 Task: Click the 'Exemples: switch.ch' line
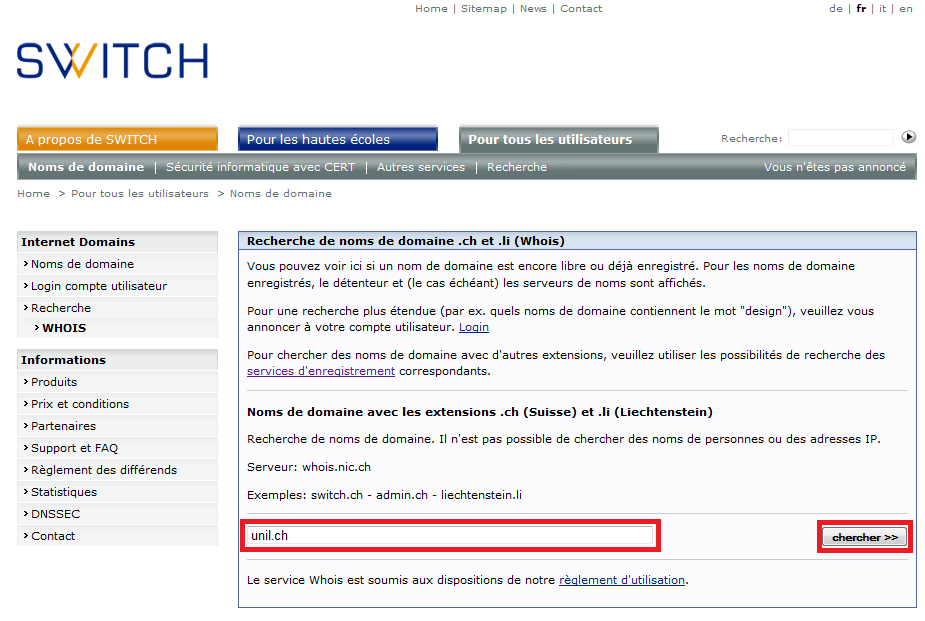point(384,495)
